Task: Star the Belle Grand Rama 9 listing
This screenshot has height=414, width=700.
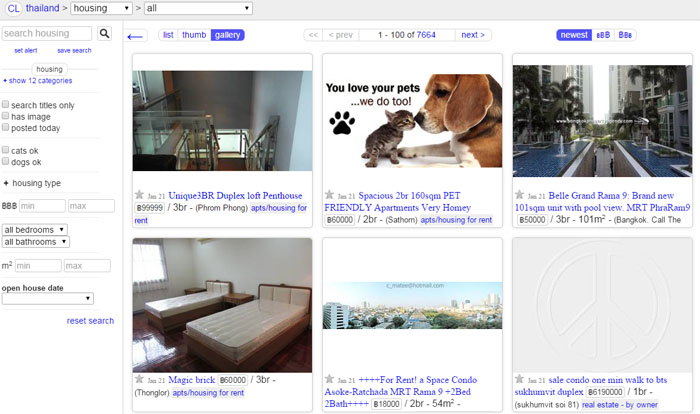Action: (519, 195)
